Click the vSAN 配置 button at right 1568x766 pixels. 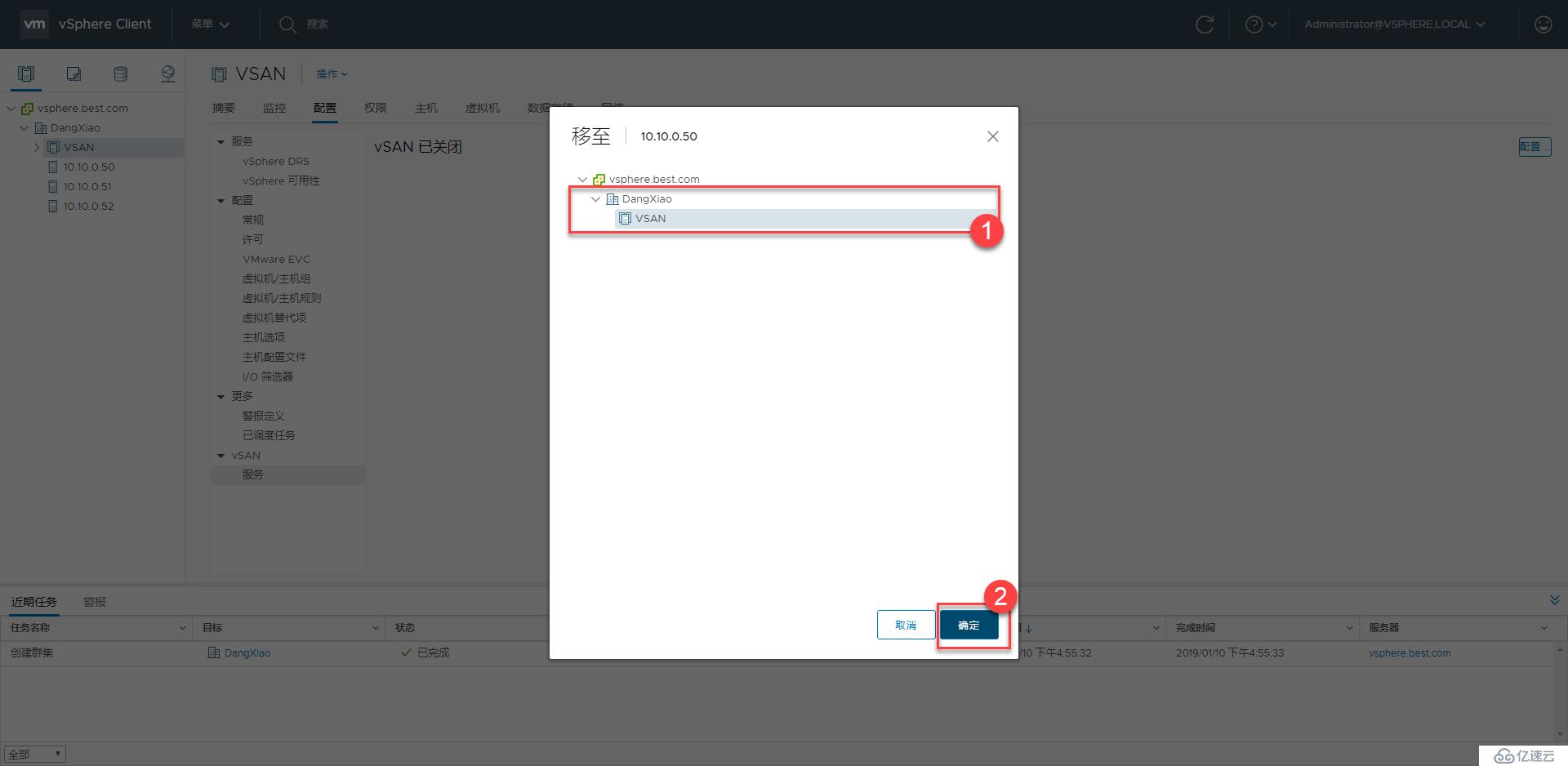point(1535,146)
